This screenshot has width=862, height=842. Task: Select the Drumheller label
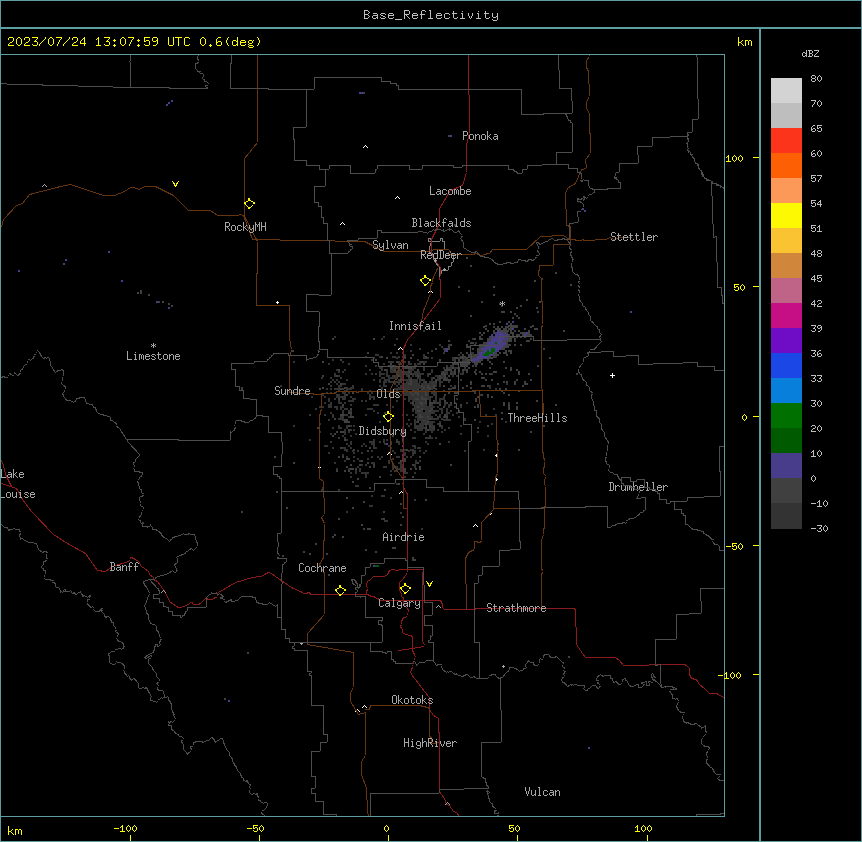pos(638,487)
